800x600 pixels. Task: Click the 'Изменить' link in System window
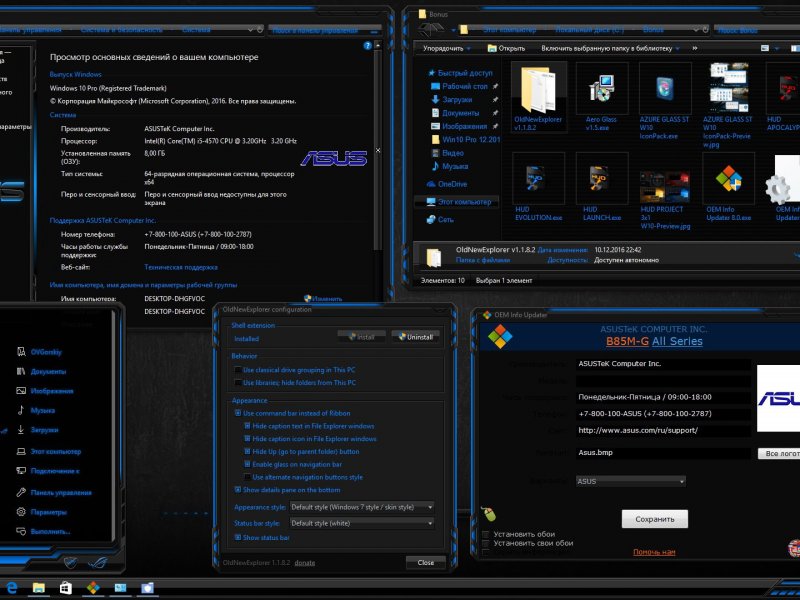(x=323, y=298)
